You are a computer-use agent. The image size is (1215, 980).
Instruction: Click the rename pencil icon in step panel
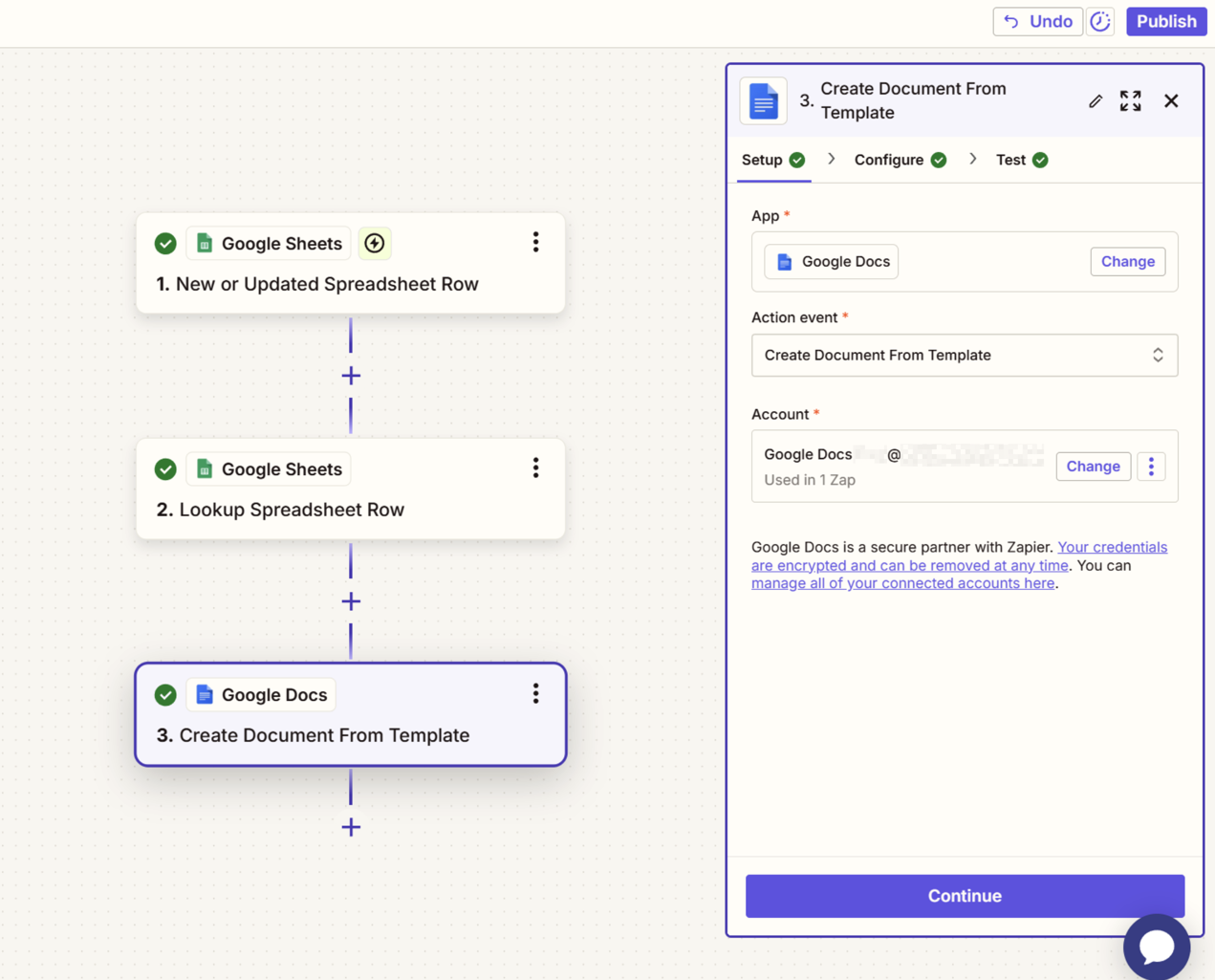1096,101
